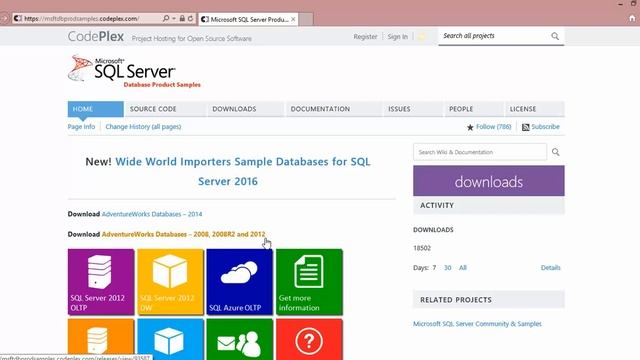Open the downloads Details link
The width and height of the screenshot is (640, 360).
pyautogui.click(x=551, y=268)
